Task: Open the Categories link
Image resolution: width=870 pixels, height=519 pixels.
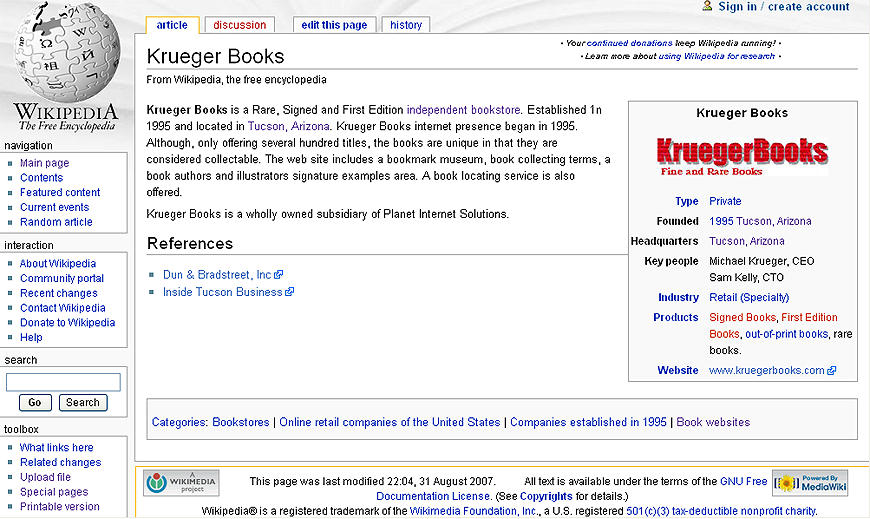Action: pyautogui.click(x=179, y=422)
